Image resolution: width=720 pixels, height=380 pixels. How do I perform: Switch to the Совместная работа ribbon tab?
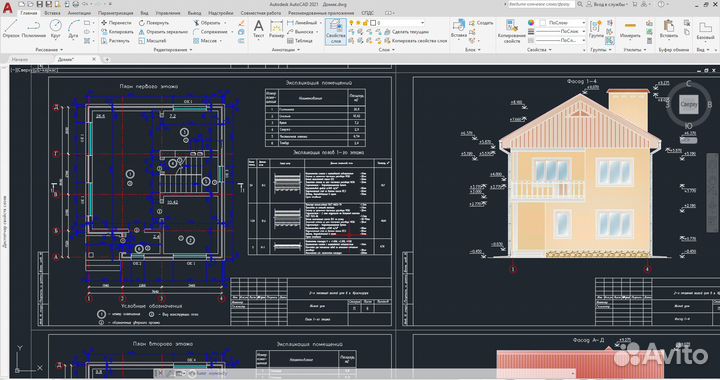(260, 13)
